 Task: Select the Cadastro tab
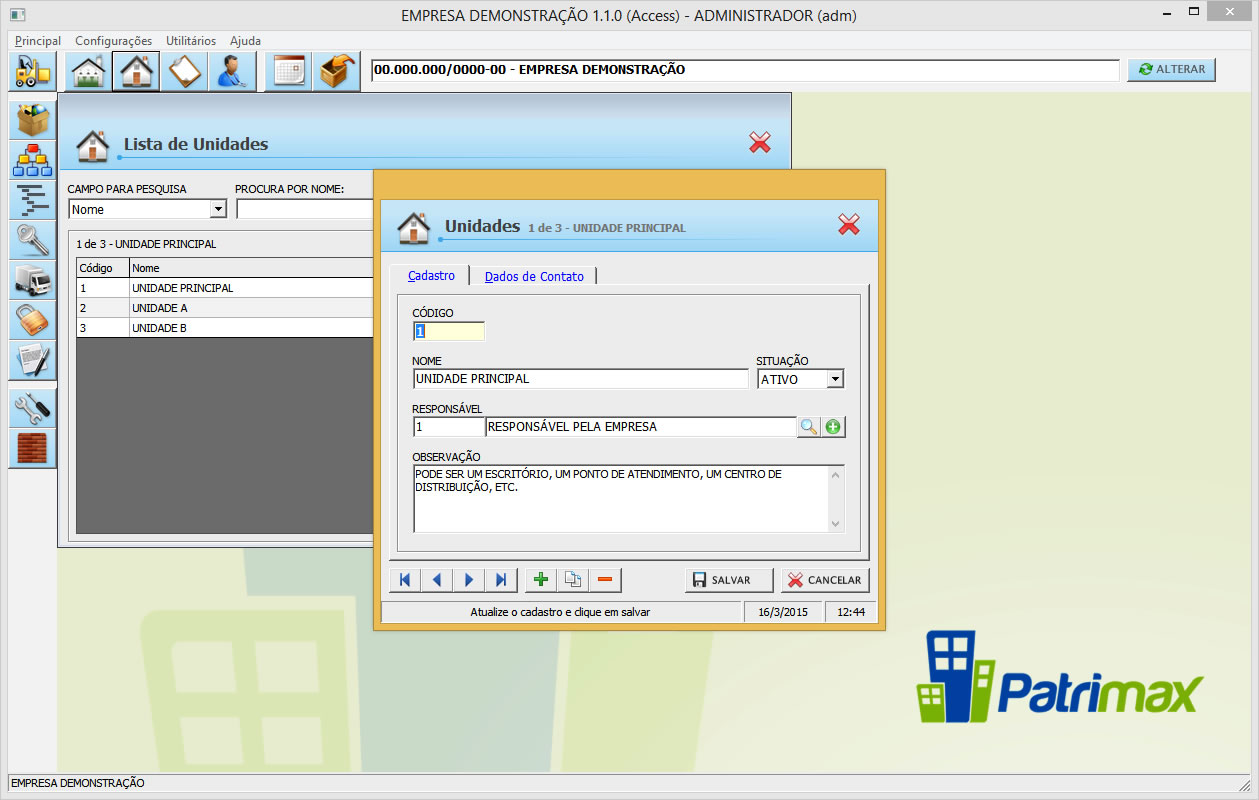click(x=431, y=275)
